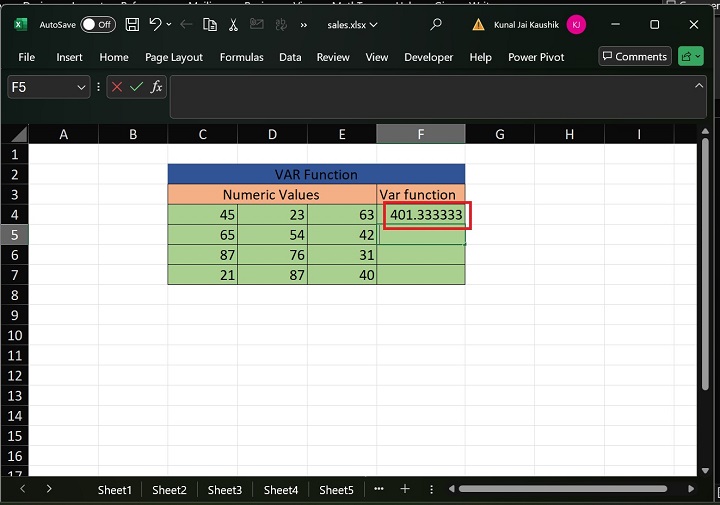
Task: Click the vertical scrollbar thumb
Action: point(705,264)
